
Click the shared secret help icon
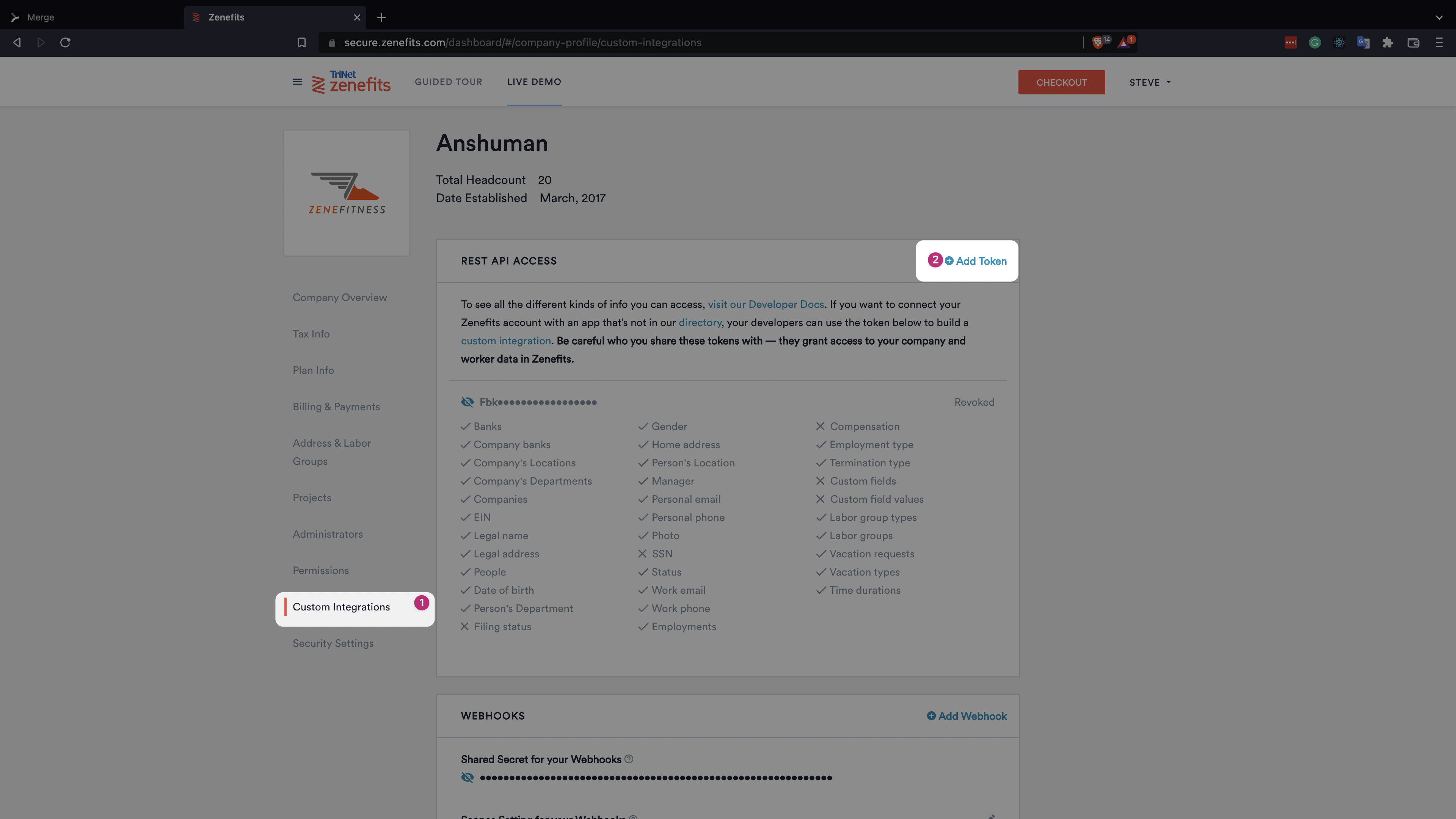629,759
